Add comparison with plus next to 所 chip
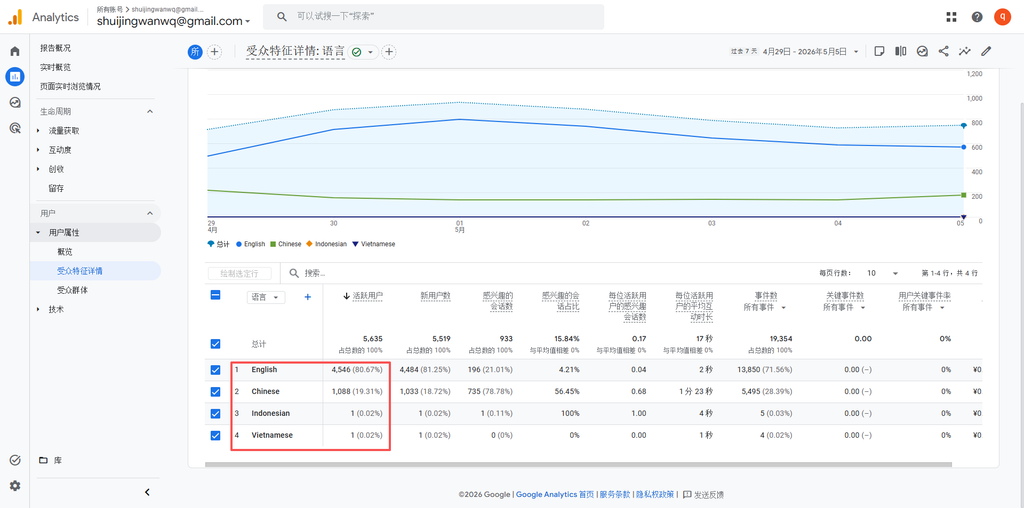The image size is (1024, 508). [214, 52]
